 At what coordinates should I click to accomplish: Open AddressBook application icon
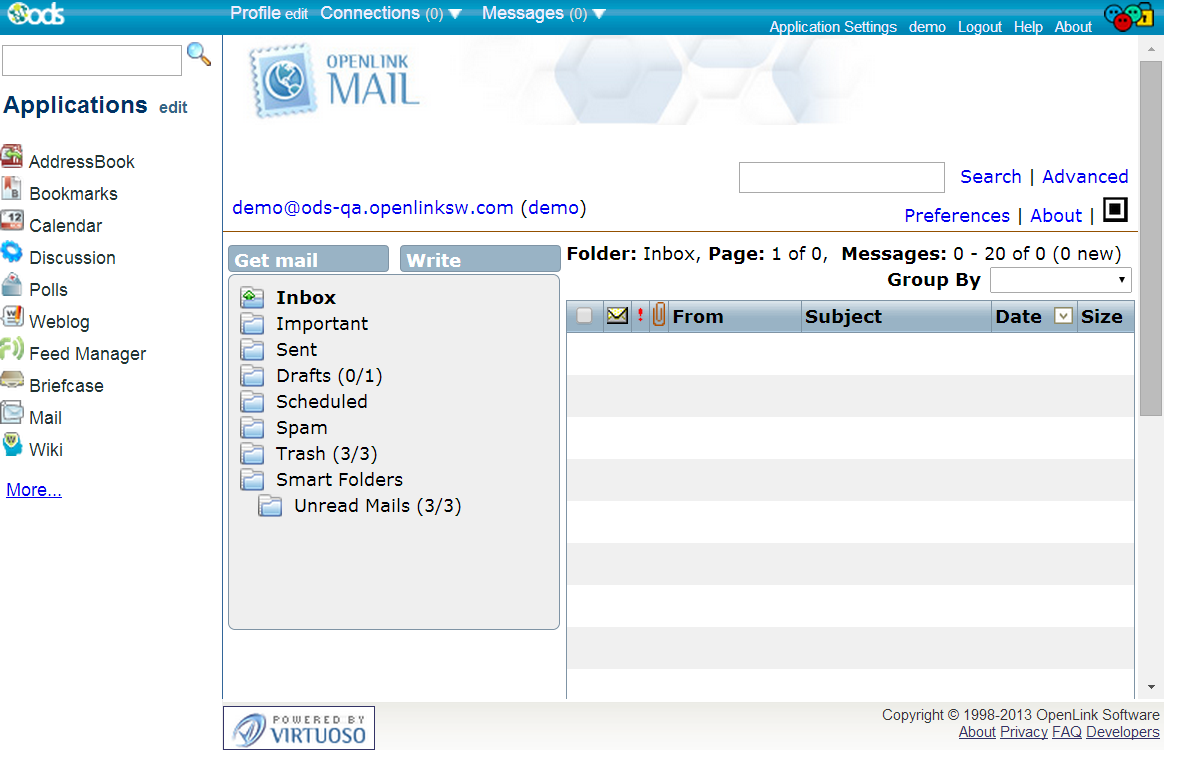12,157
